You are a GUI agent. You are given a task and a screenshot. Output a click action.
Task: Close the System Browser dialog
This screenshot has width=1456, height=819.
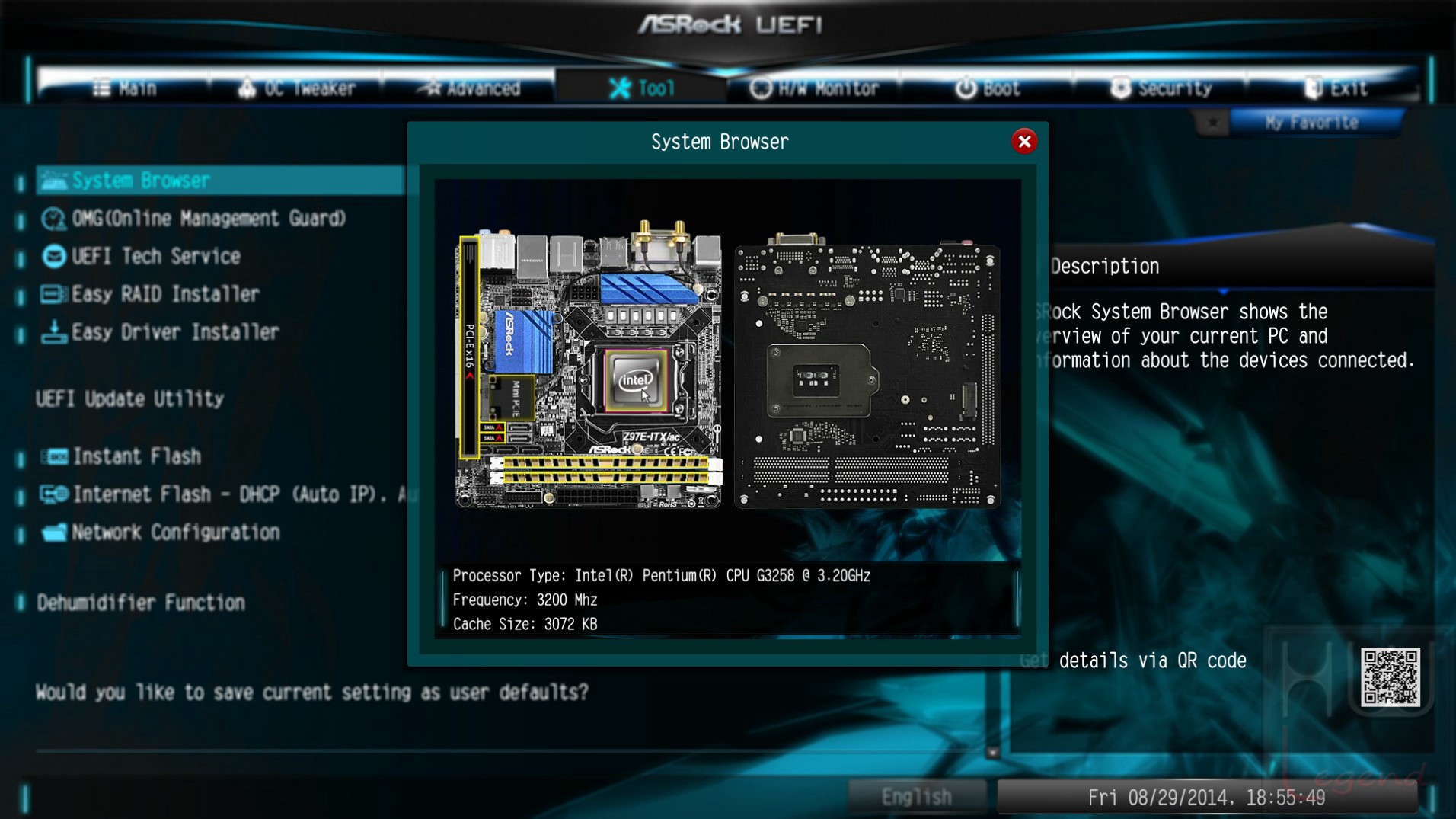pyautogui.click(x=1024, y=142)
